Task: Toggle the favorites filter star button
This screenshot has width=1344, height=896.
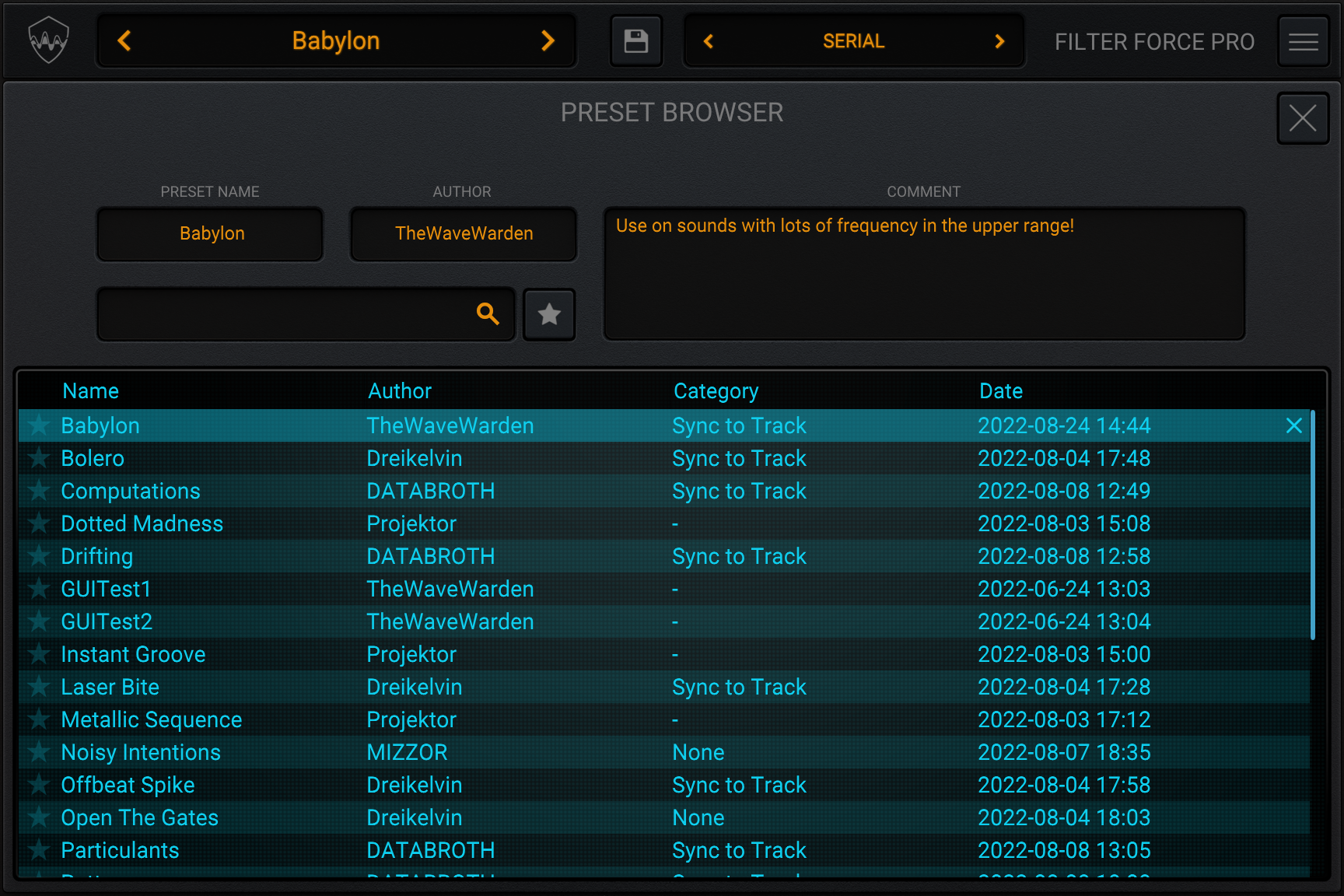Action: pyautogui.click(x=549, y=314)
